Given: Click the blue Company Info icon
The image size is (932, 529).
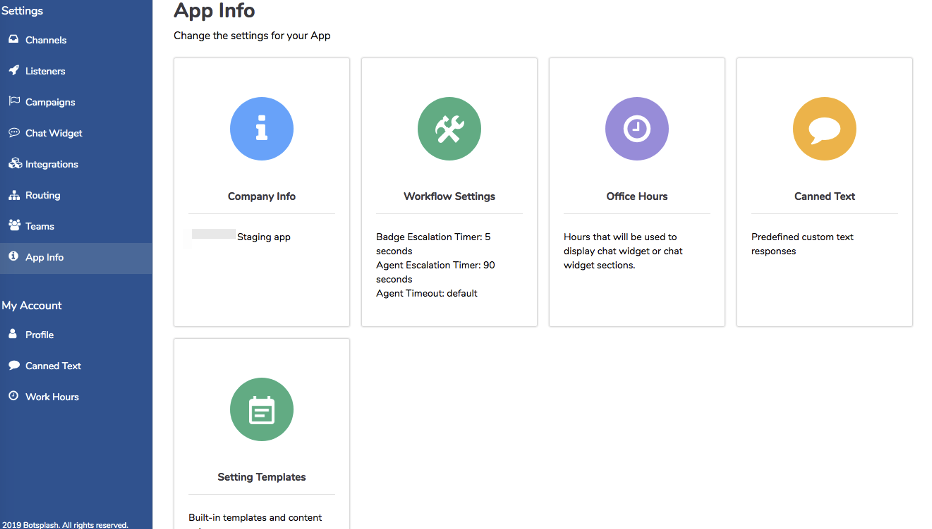Looking at the screenshot, I should (261, 129).
